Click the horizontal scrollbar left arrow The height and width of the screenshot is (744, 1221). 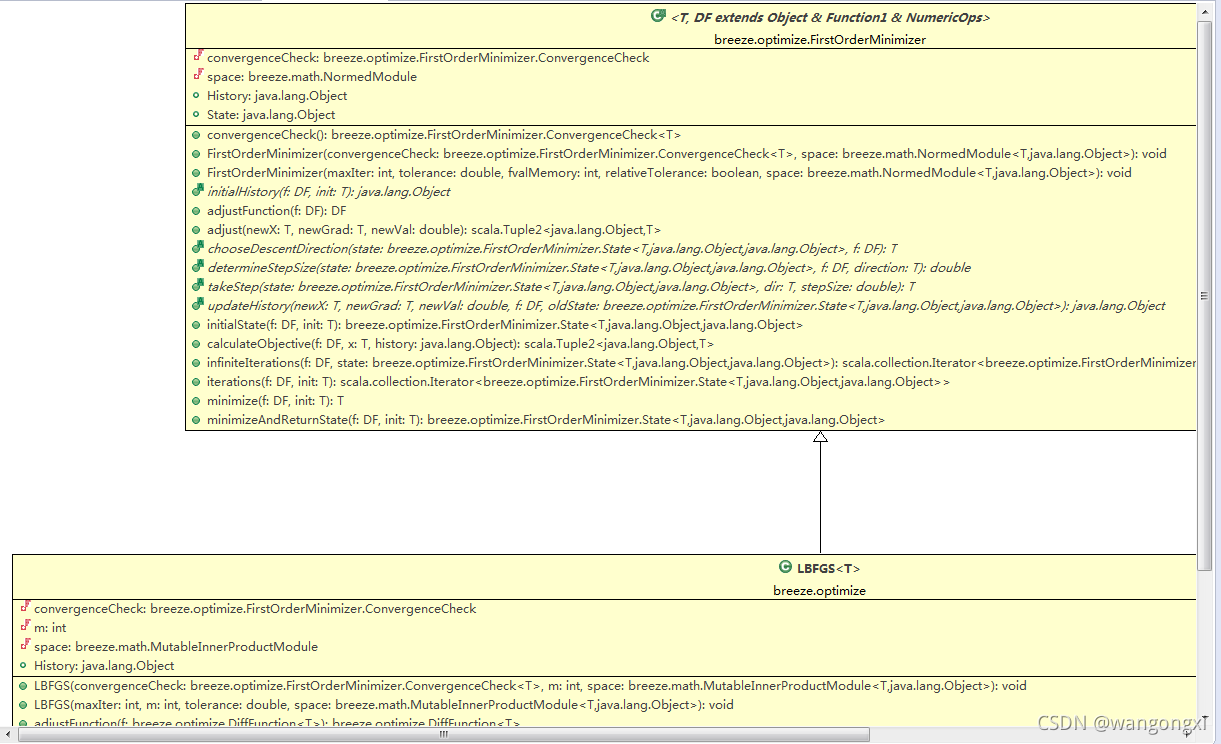tap(8, 735)
